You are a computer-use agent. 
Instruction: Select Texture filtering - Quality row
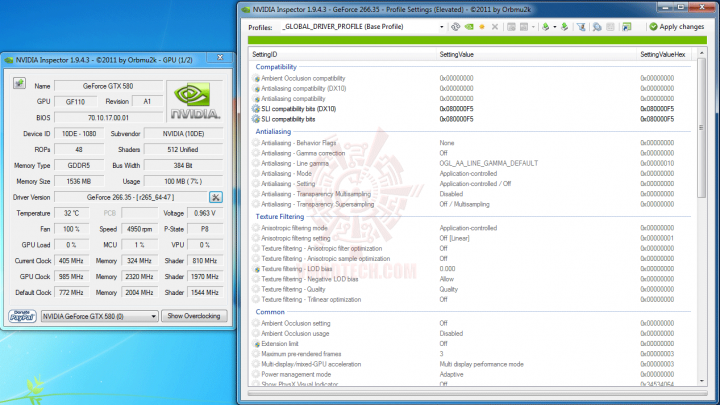pos(470,289)
